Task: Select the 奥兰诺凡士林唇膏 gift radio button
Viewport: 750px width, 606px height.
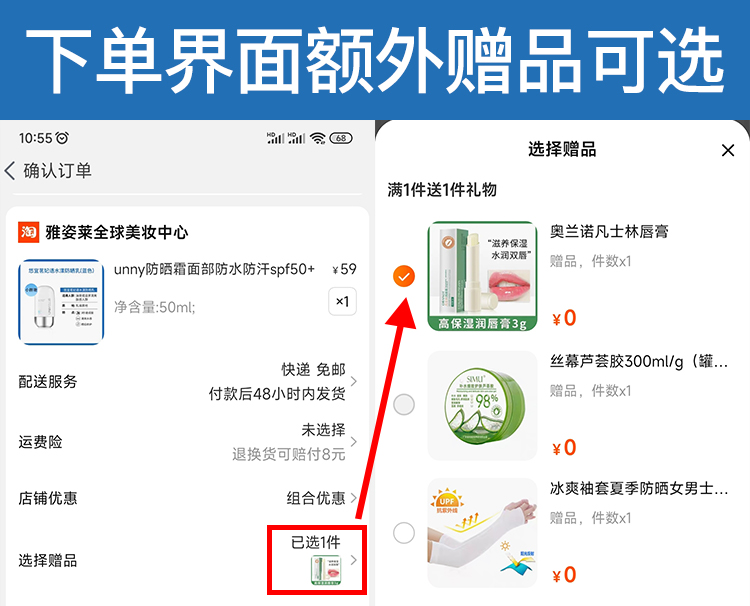Action: tap(404, 276)
